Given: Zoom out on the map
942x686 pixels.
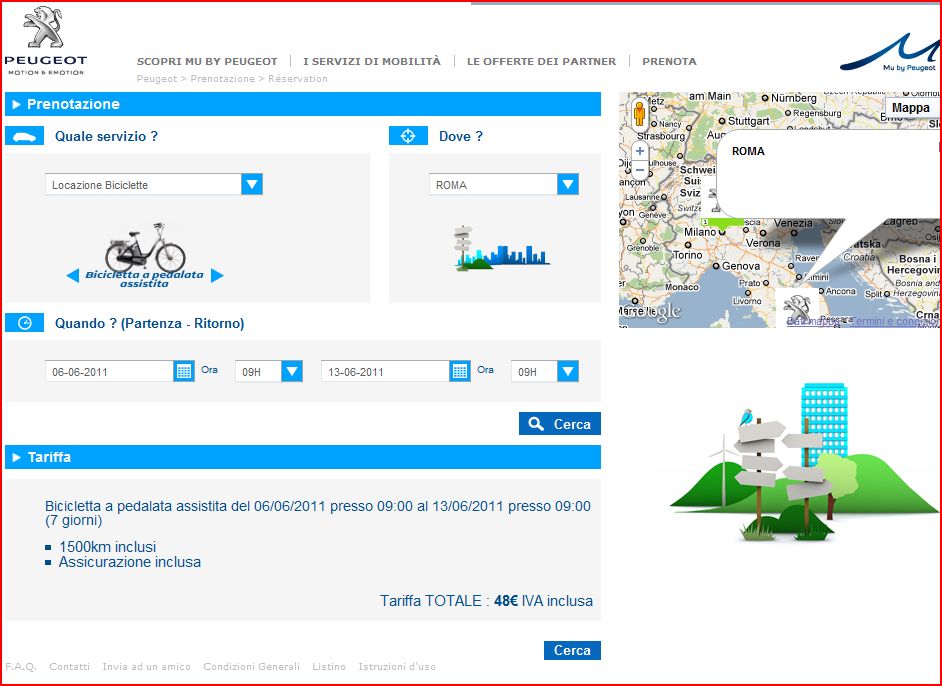Looking at the screenshot, I should [640, 170].
